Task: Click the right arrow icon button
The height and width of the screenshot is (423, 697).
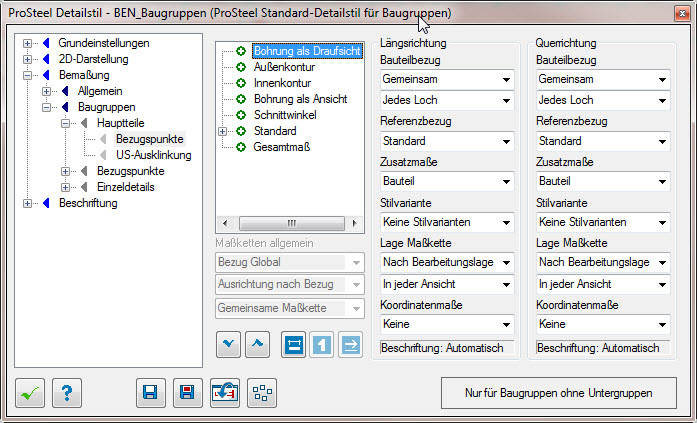Action: [351, 344]
